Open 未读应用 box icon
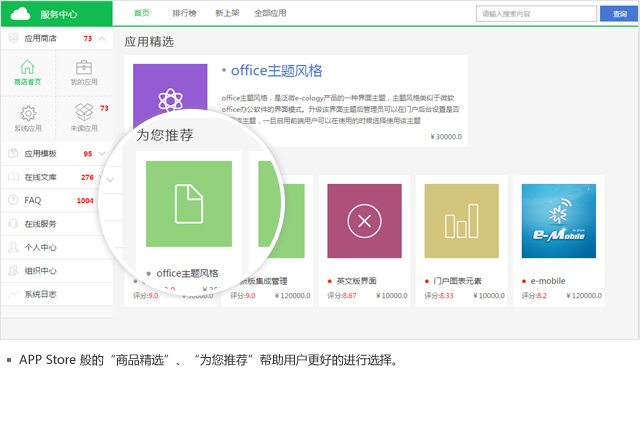Screen dimensions: 640x440 coord(84,113)
